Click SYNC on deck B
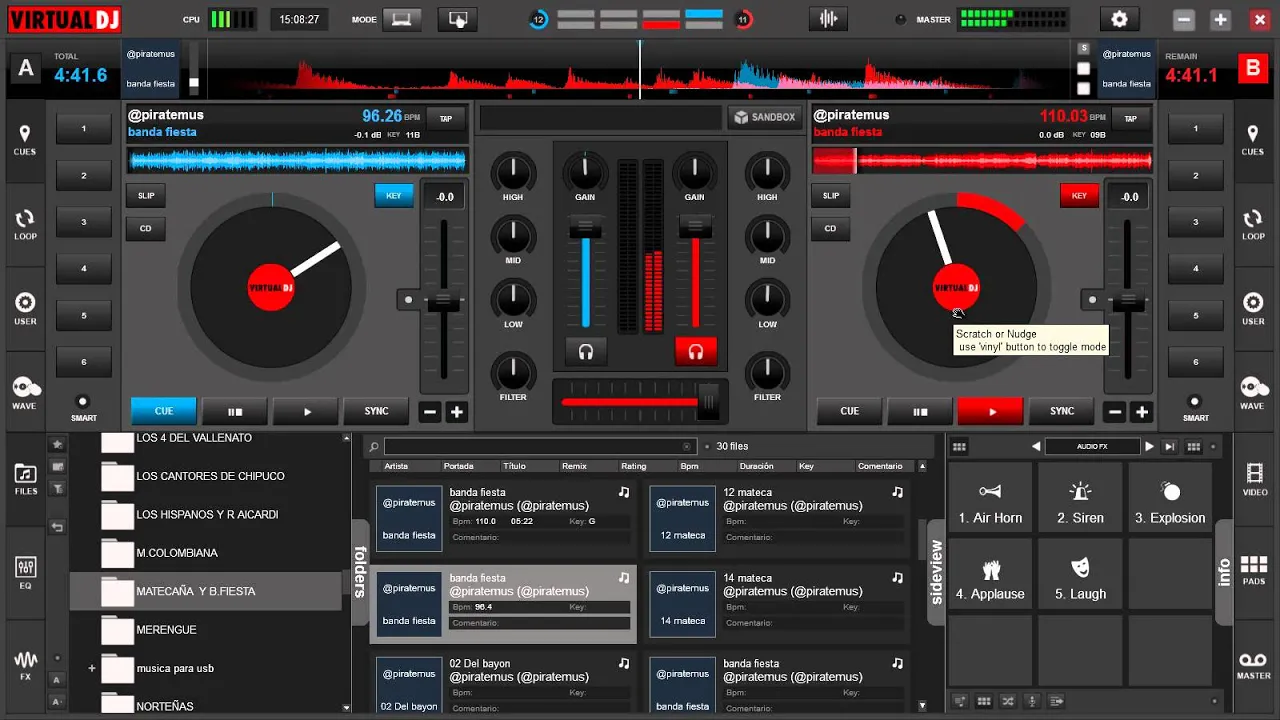 click(x=1062, y=411)
